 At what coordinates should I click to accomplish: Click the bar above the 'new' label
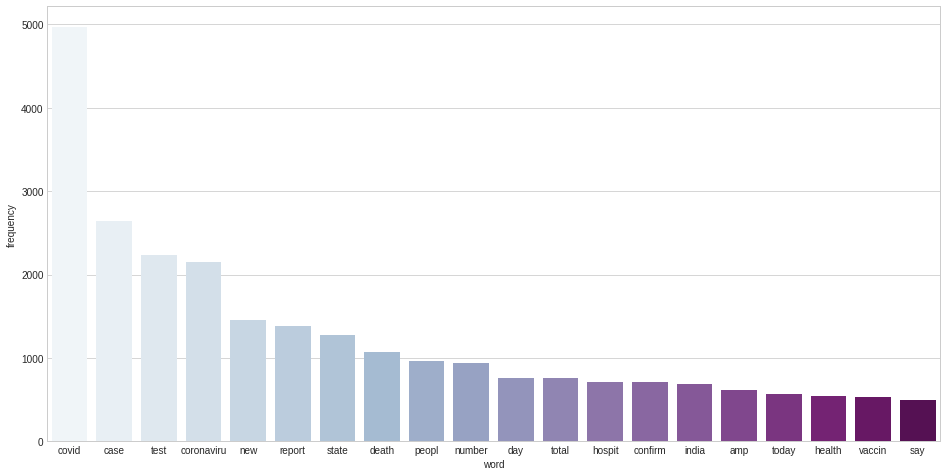pyautogui.click(x=248, y=381)
